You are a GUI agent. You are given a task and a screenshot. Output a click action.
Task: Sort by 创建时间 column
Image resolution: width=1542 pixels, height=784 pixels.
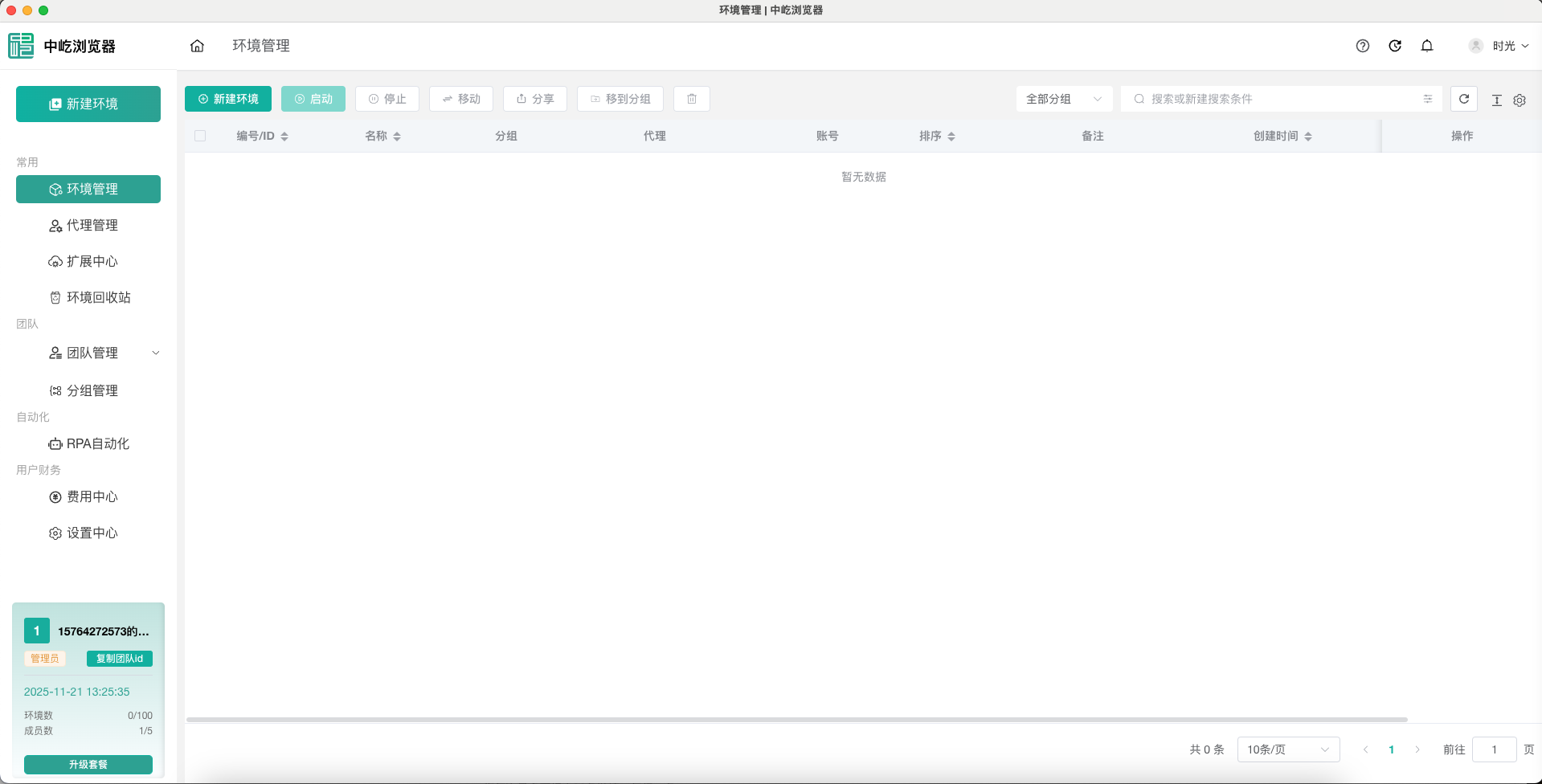coord(1307,137)
